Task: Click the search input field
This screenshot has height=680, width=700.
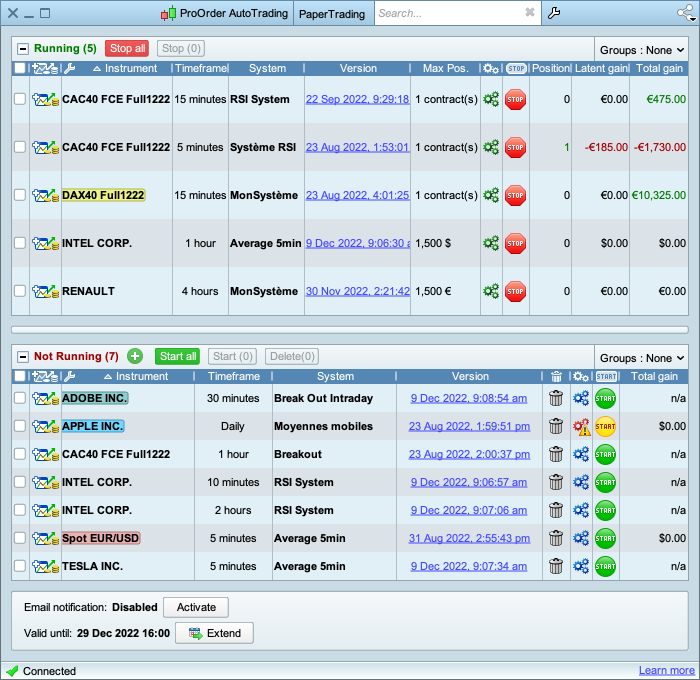Action: pyautogui.click(x=448, y=13)
